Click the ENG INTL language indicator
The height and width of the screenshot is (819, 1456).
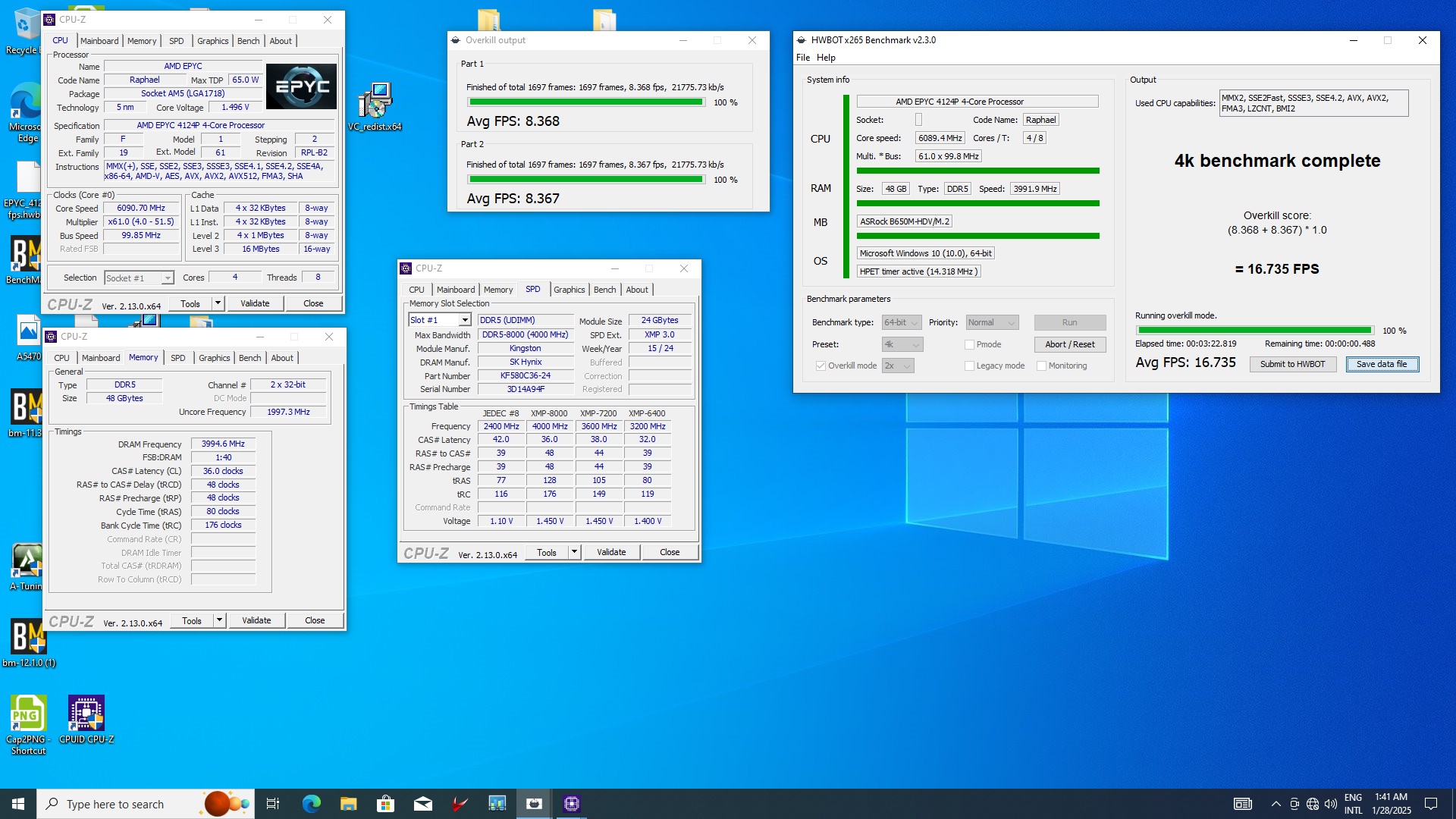click(x=1353, y=804)
